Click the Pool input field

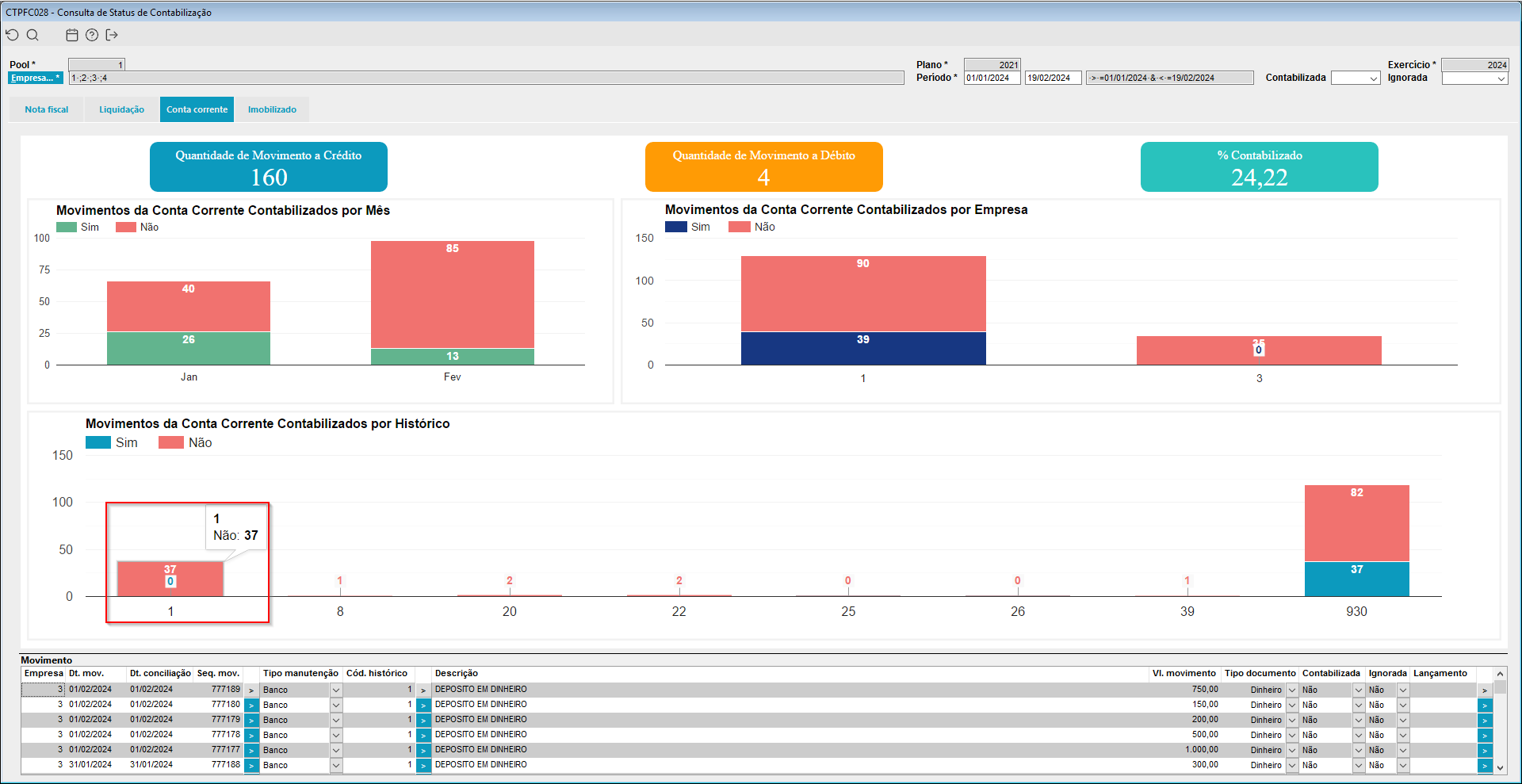click(x=97, y=65)
